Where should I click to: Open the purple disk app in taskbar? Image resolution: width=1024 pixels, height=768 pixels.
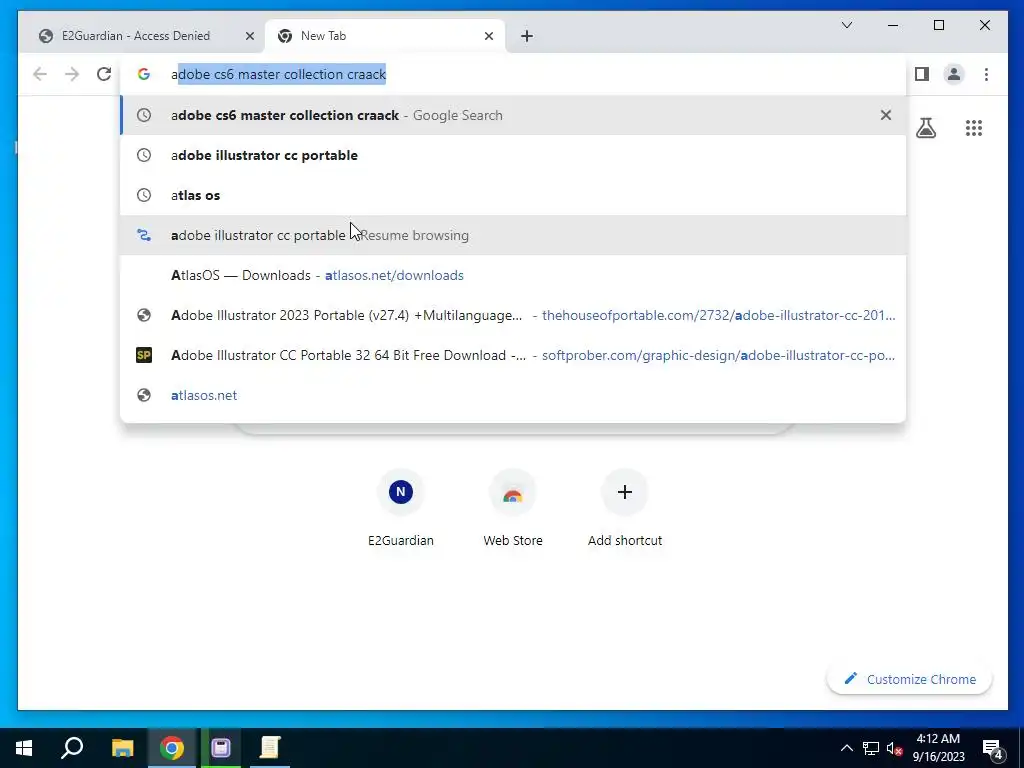(221, 748)
